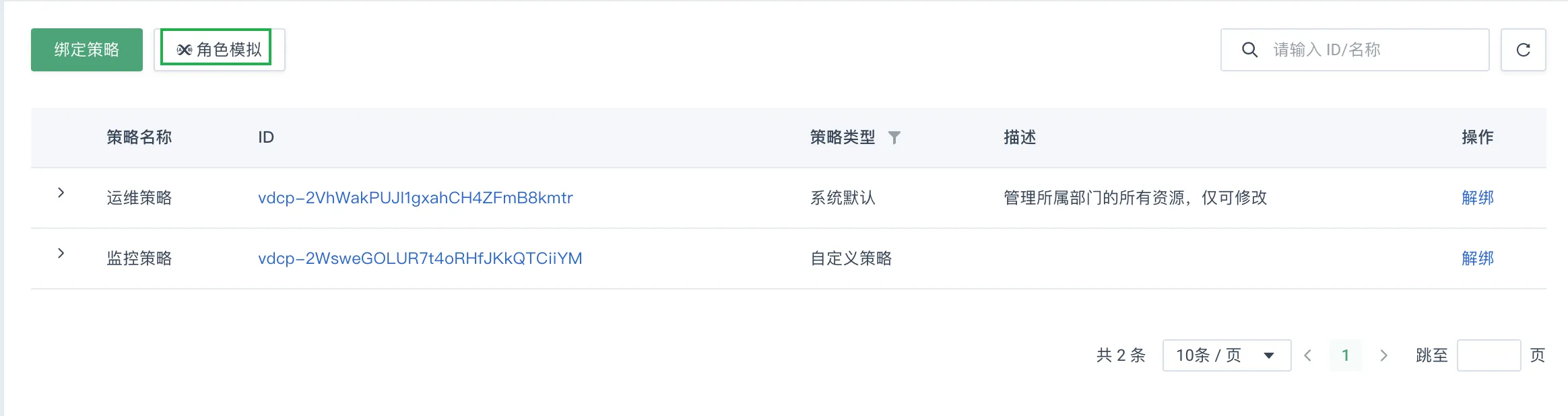Click the 绑定策略 button
The image size is (1568, 416).
pyautogui.click(x=87, y=50)
